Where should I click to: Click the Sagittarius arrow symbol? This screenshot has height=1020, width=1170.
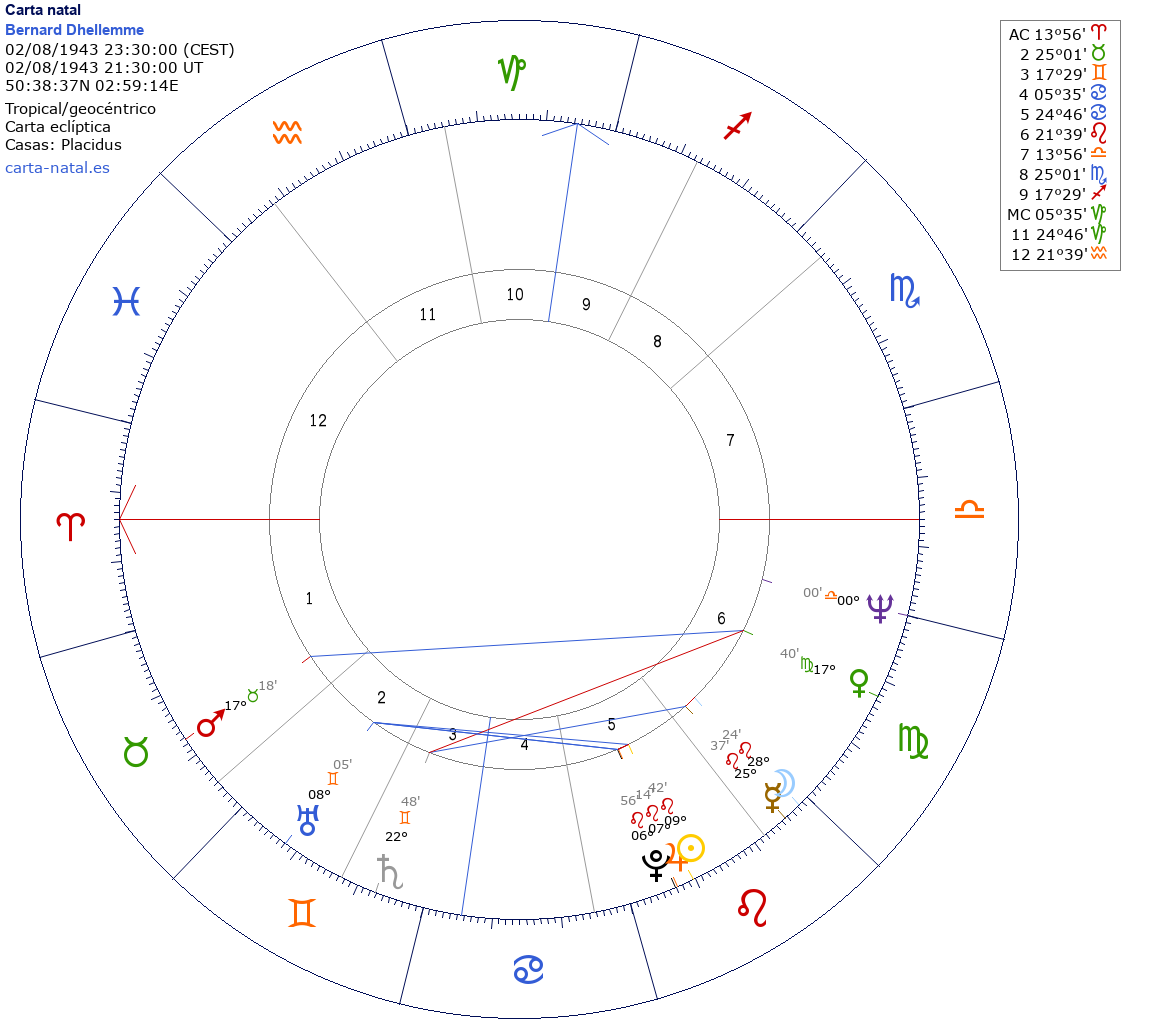point(738,126)
